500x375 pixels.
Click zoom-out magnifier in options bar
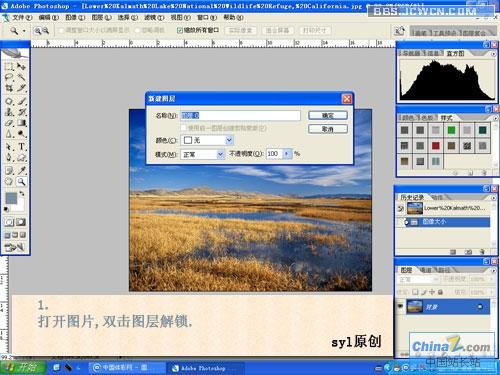pyautogui.click(x=46, y=31)
